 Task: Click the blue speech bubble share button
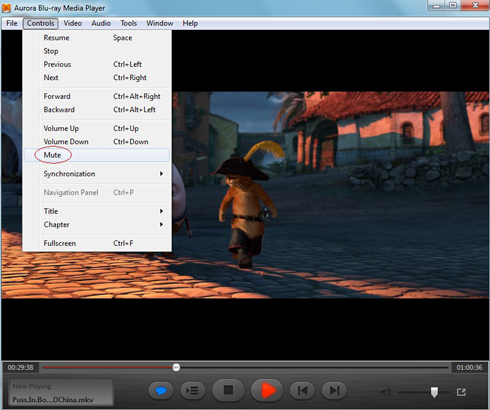tap(161, 390)
